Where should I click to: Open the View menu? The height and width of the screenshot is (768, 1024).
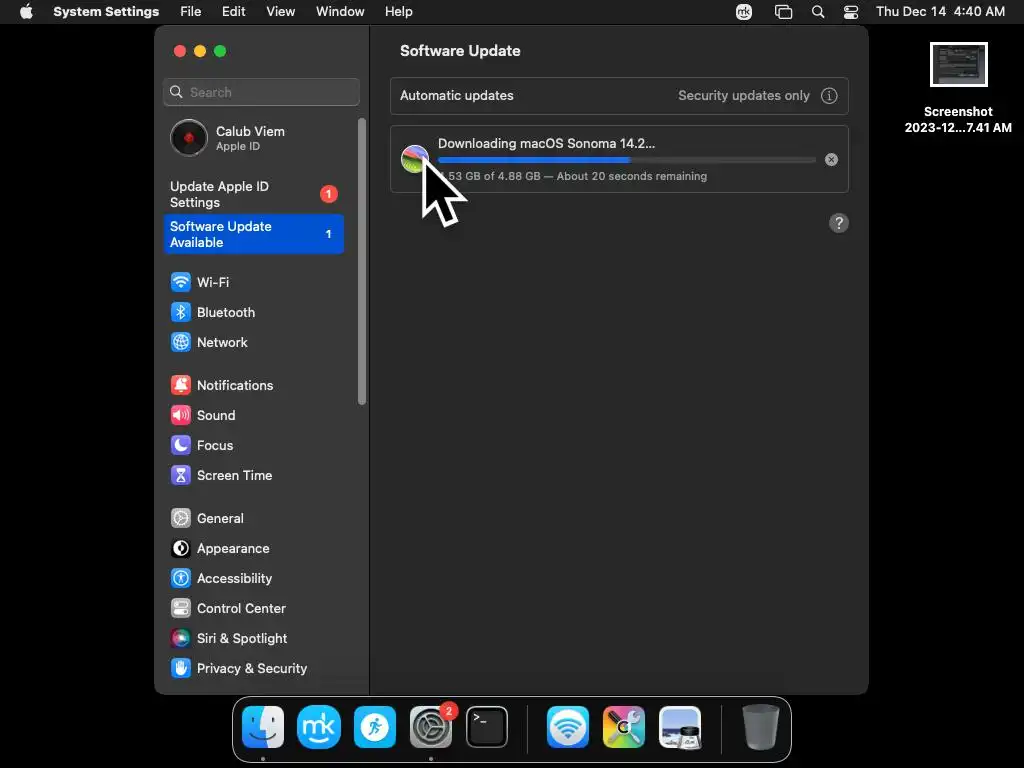tap(281, 12)
